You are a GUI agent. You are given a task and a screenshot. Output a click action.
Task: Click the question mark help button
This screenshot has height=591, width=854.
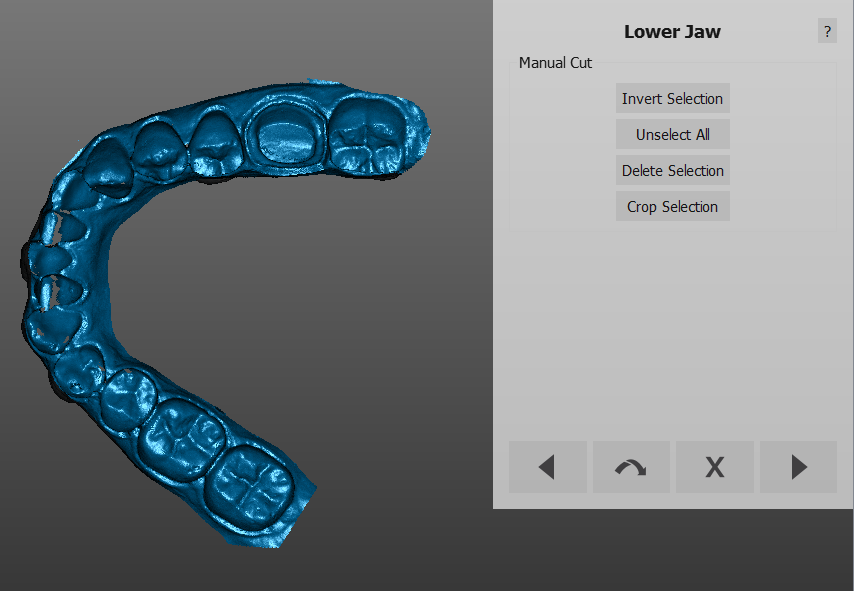coord(827,31)
